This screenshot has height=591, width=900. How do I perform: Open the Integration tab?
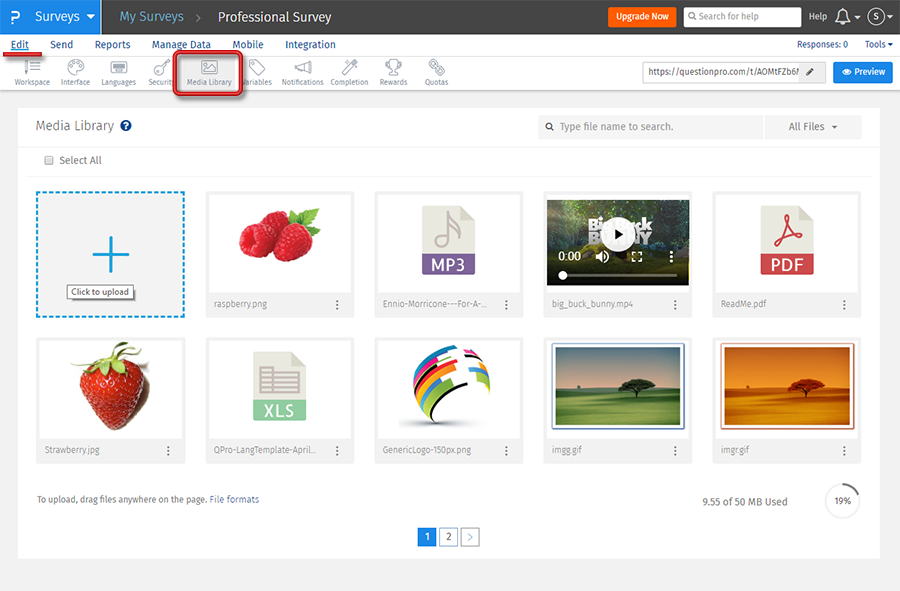pos(310,45)
